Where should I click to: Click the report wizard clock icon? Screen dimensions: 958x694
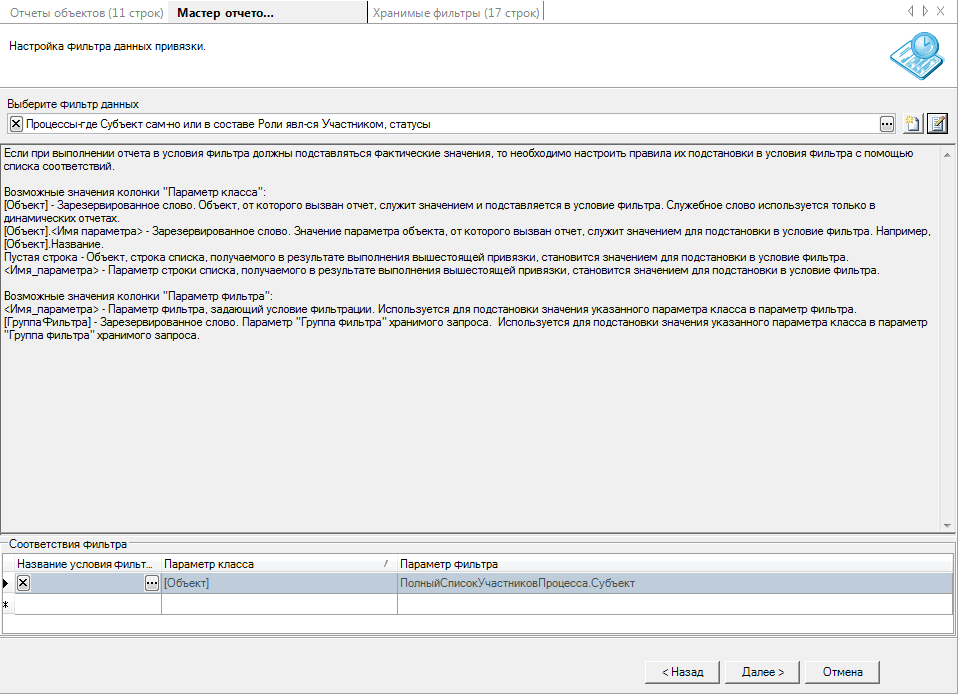[914, 58]
